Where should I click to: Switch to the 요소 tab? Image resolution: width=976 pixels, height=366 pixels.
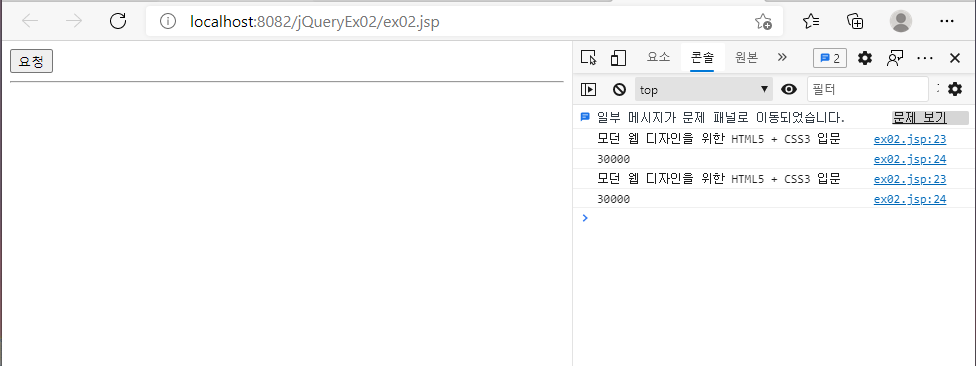tap(659, 57)
